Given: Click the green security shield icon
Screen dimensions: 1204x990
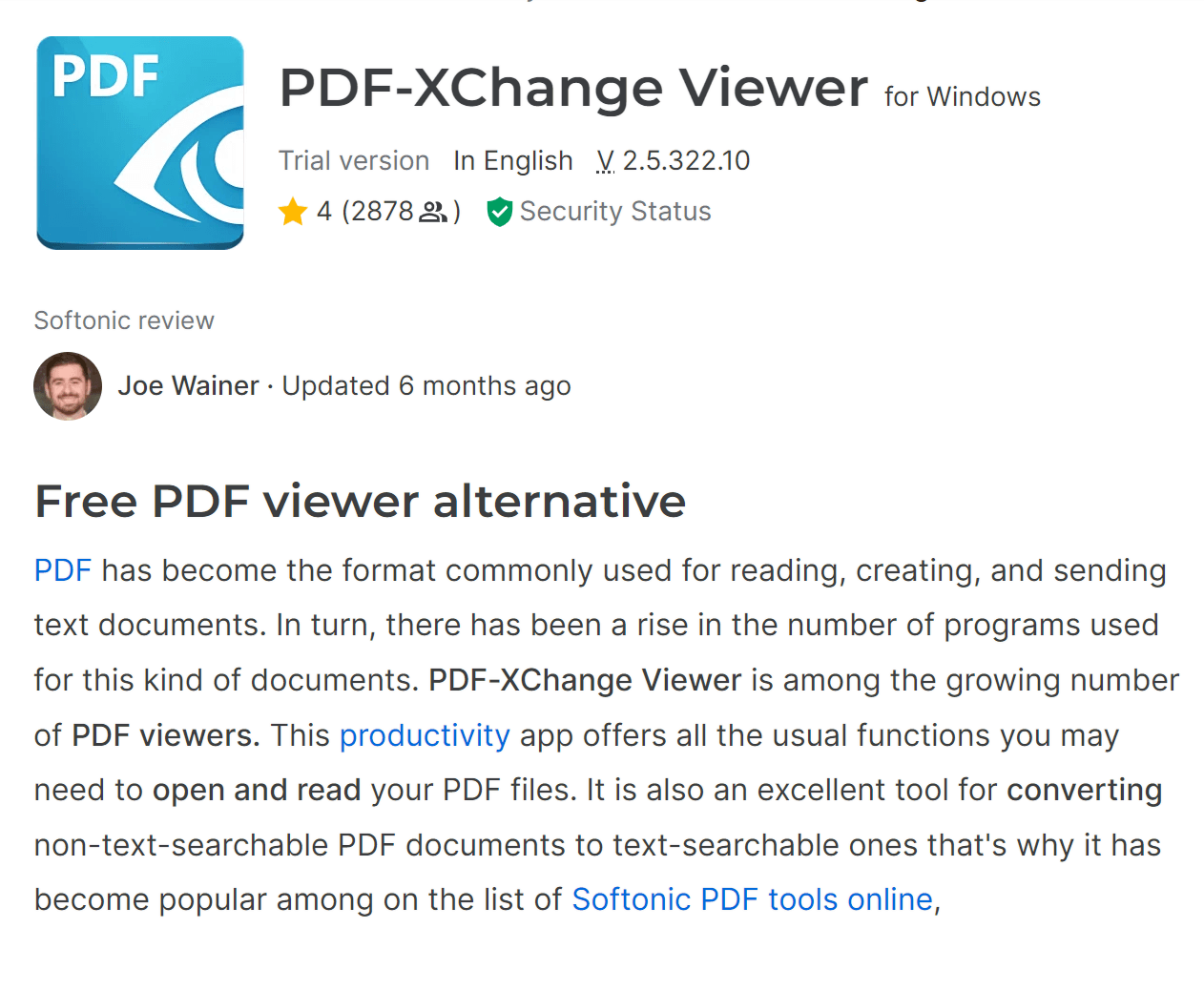Looking at the screenshot, I should click(x=499, y=212).
